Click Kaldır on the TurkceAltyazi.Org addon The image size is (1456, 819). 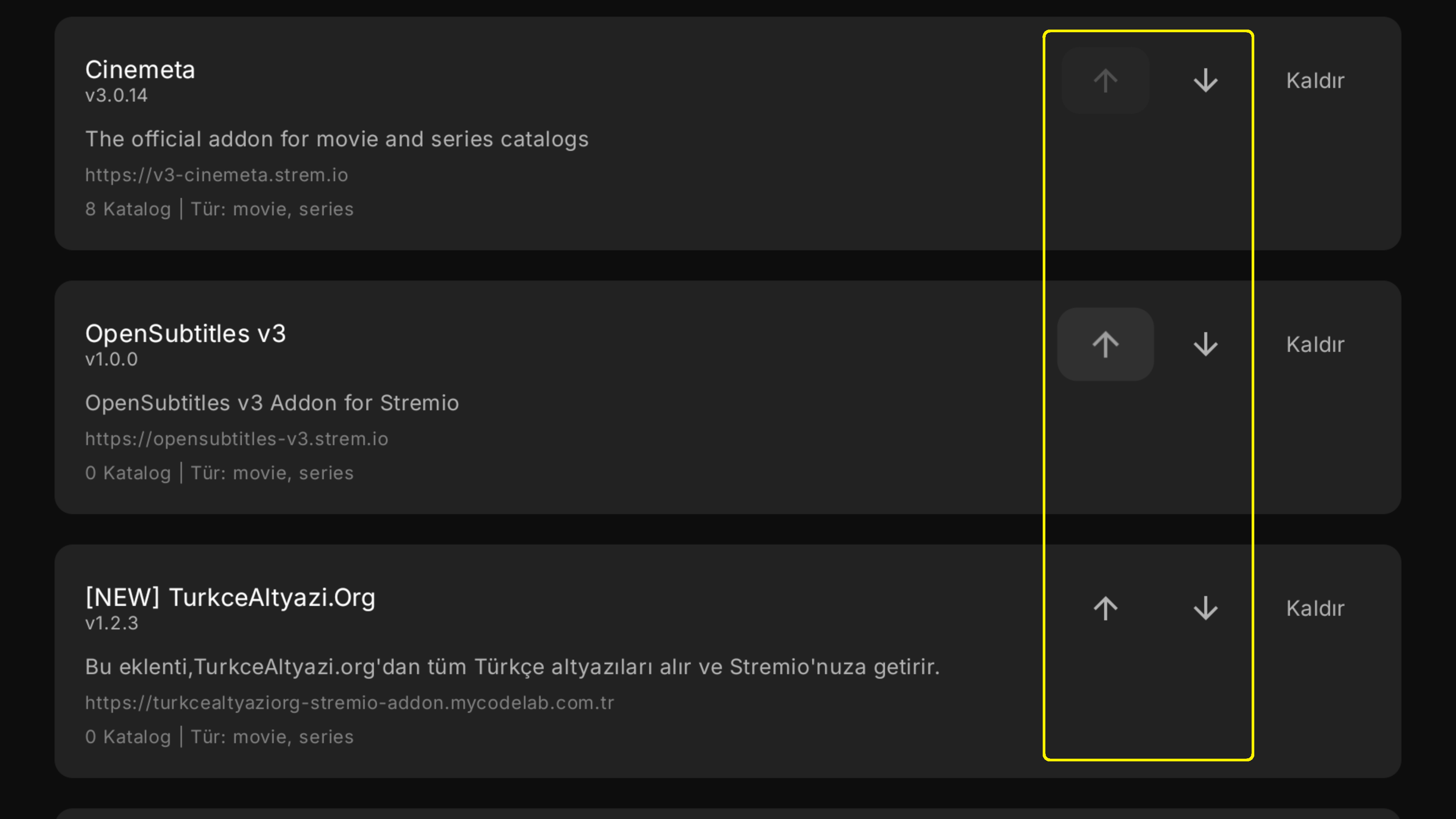click(1315, 608)
